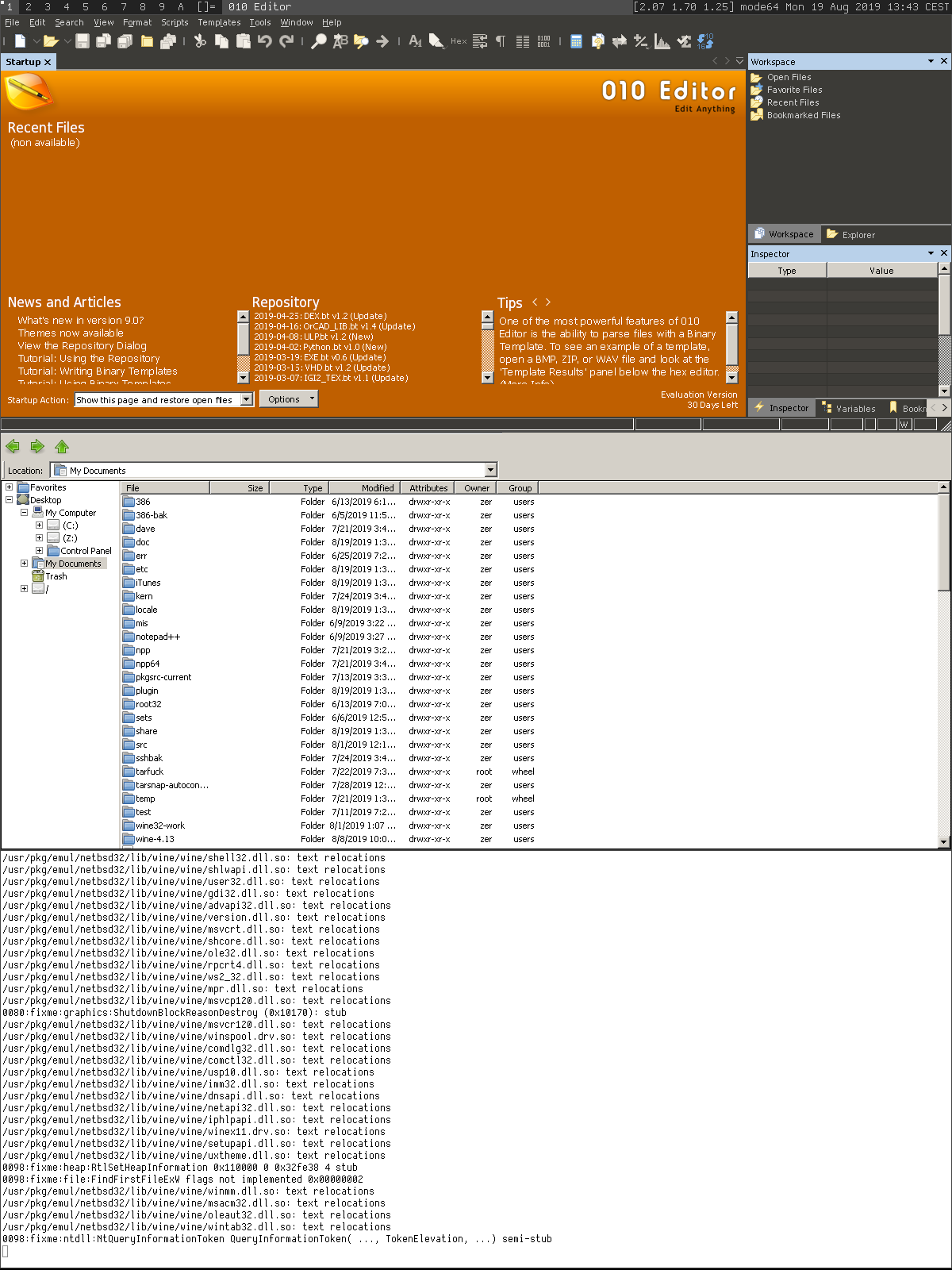
Task: Open the Calculator tool icon
Action: (x=577, y=41)
